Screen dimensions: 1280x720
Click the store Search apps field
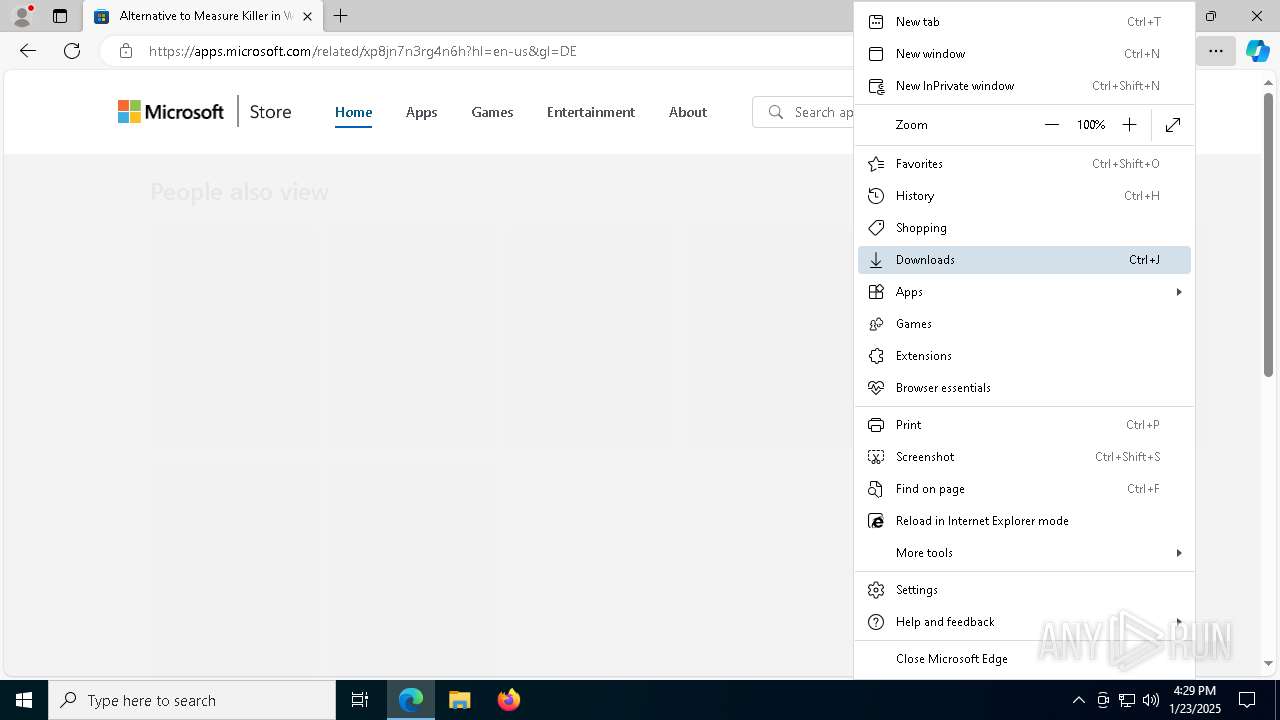[x=804, y=112]
